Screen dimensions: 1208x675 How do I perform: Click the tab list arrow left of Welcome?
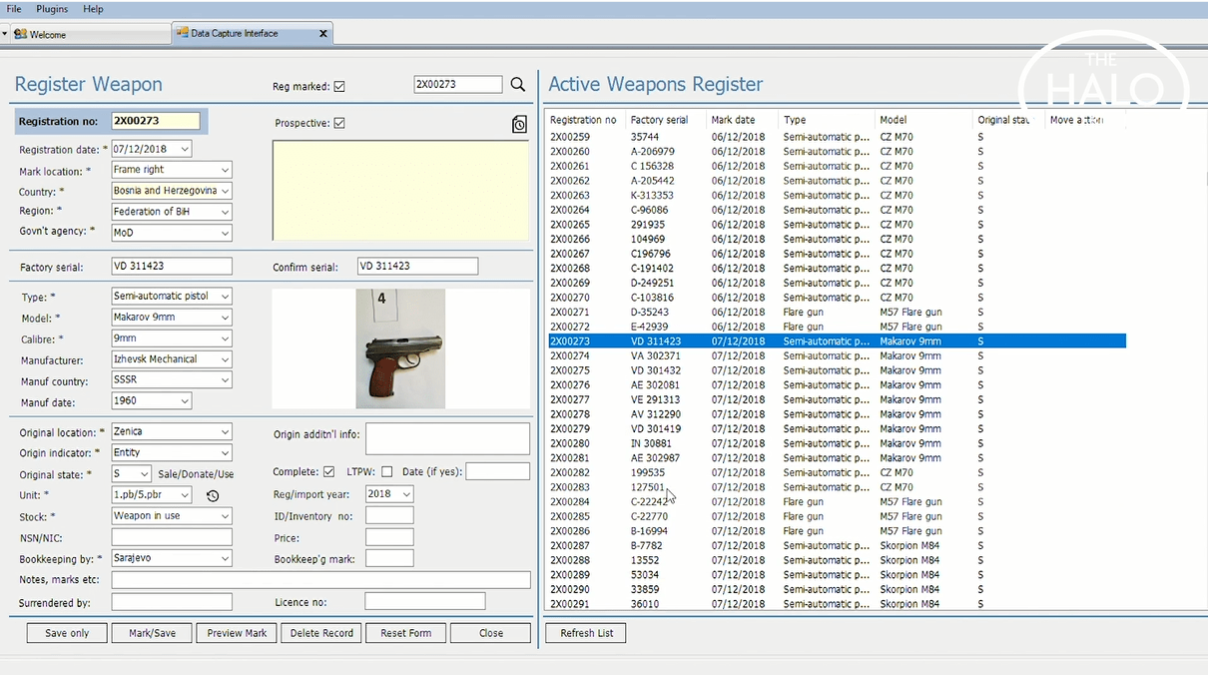5,34
